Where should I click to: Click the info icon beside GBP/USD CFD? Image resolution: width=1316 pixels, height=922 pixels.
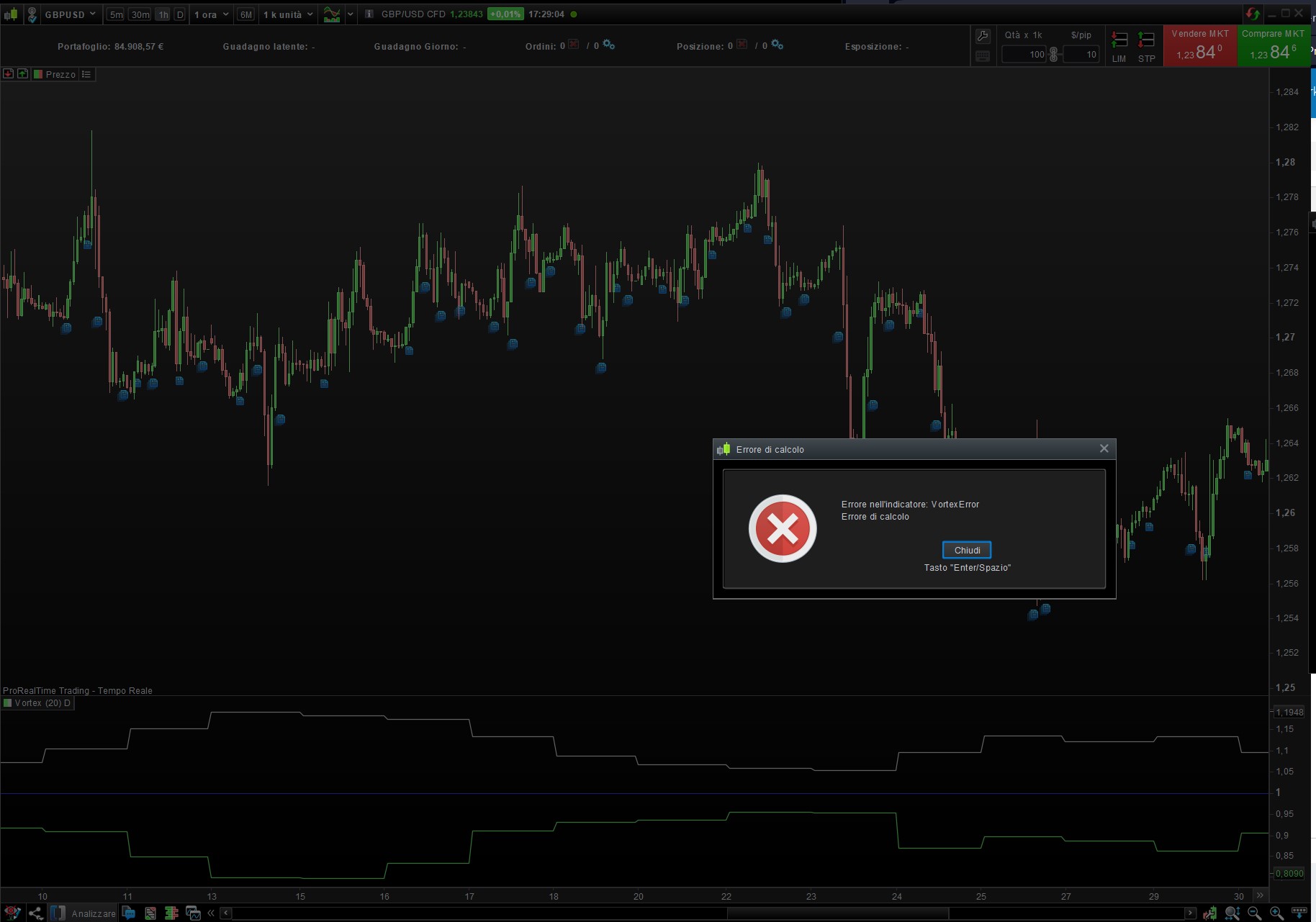(x=369, y=14)
